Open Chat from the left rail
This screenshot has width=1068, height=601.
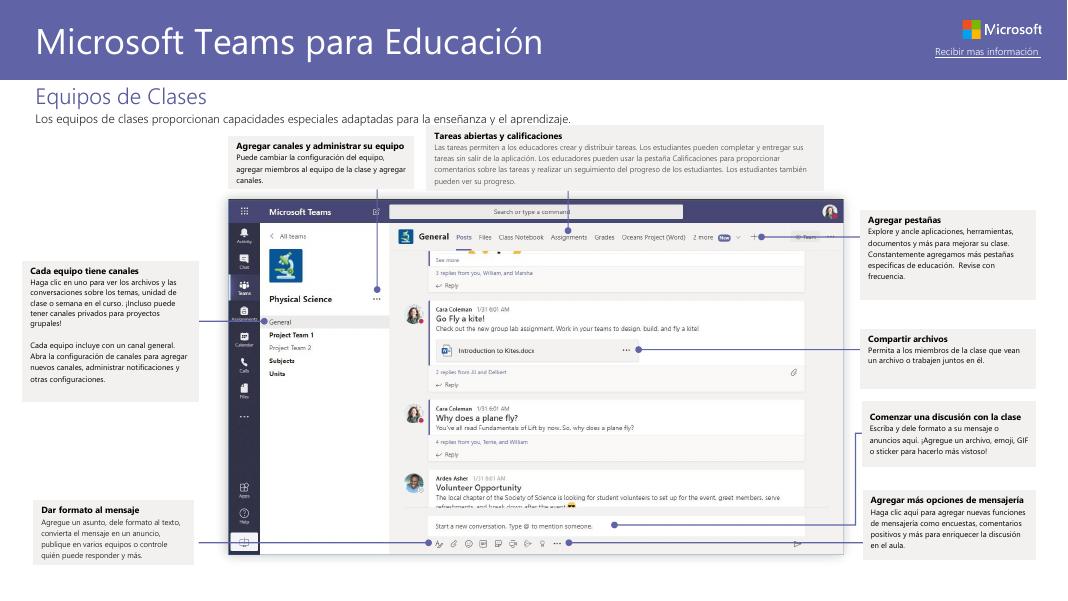coord(244,261)
